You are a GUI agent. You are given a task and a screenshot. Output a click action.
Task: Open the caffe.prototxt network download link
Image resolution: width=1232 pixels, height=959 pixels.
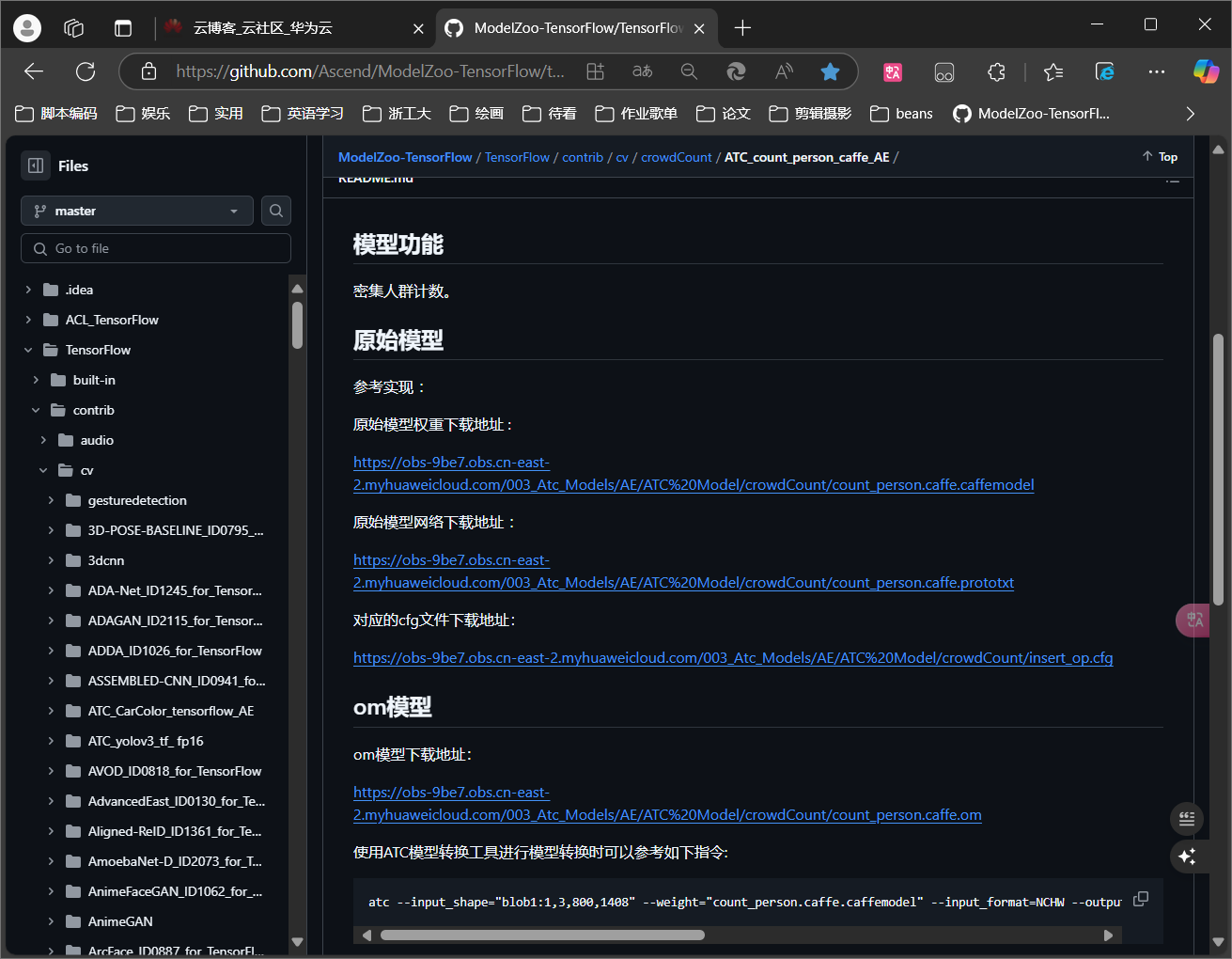click(x=683, y=572)
